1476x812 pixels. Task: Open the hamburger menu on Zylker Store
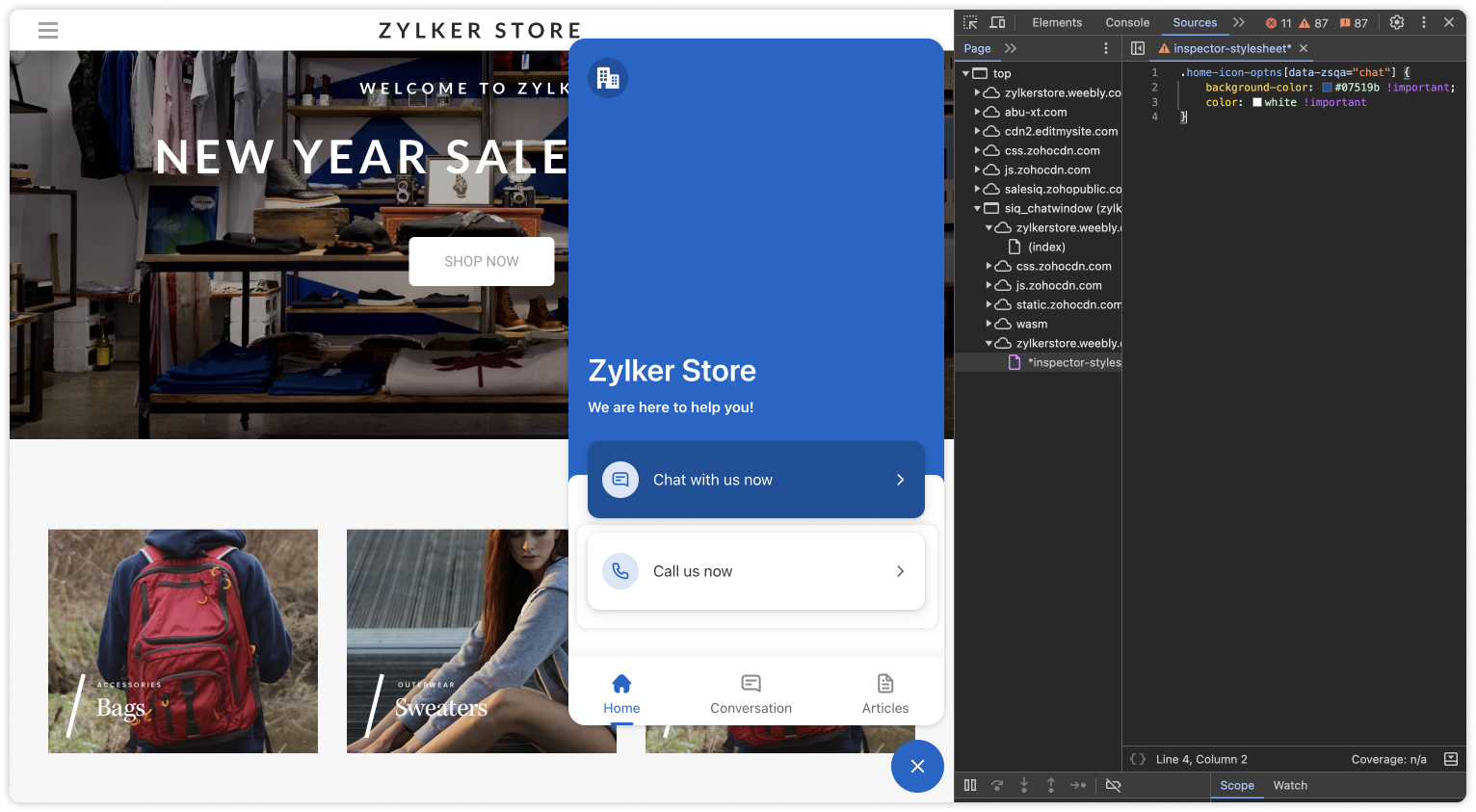(x=48, y=31)
